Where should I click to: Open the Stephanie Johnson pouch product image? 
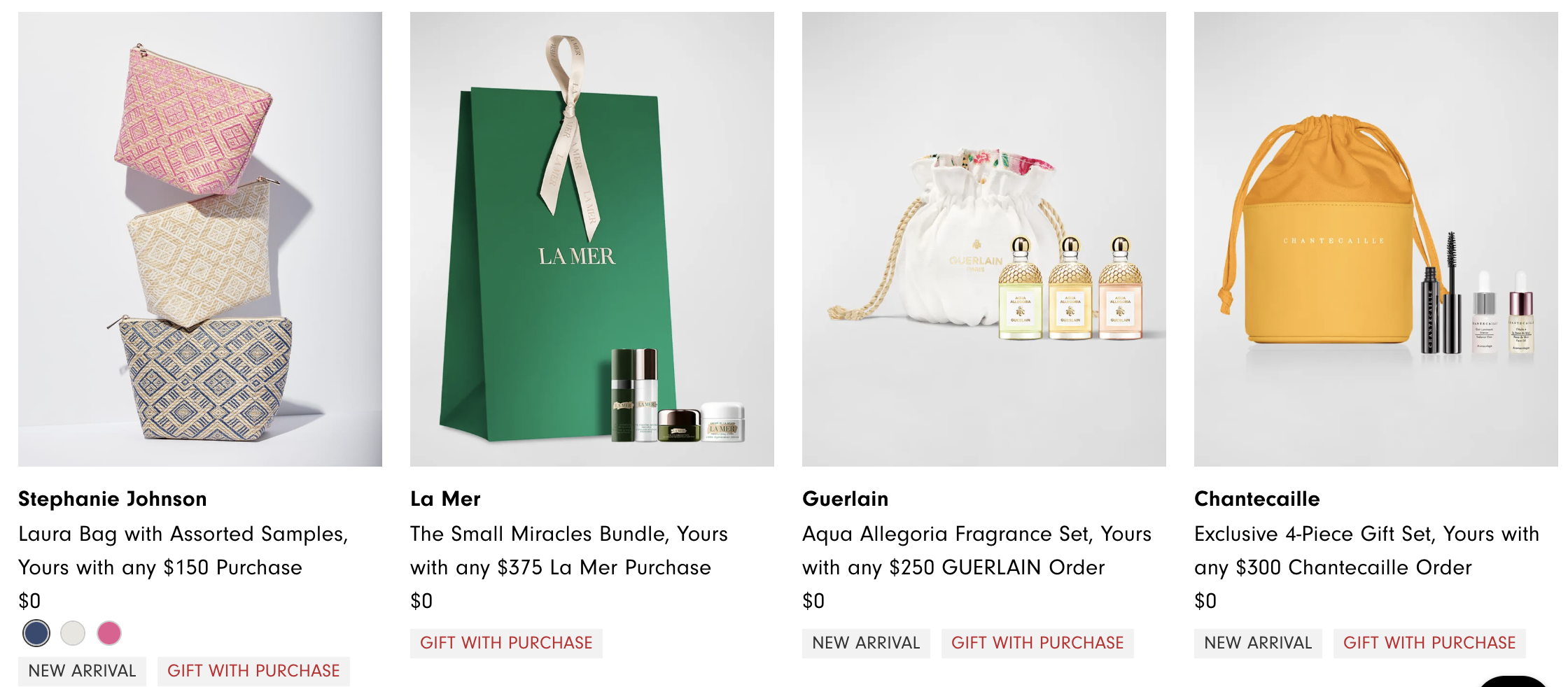[x=200, y=239]
